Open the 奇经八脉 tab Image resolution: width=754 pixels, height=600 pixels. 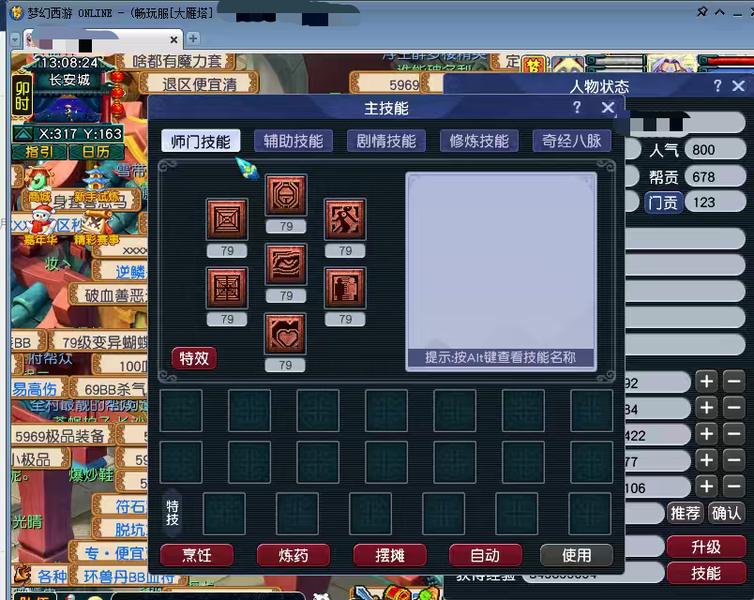click(x=572, y=141)
